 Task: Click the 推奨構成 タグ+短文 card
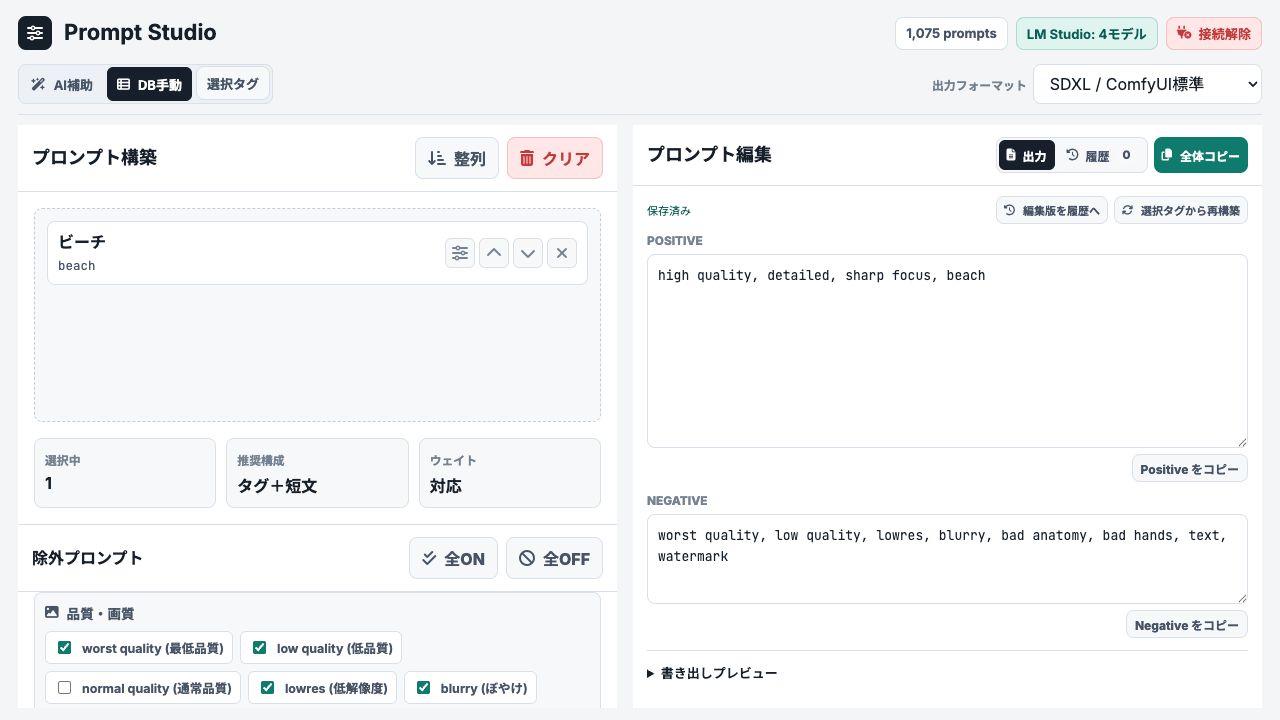(x=317, y=473)
